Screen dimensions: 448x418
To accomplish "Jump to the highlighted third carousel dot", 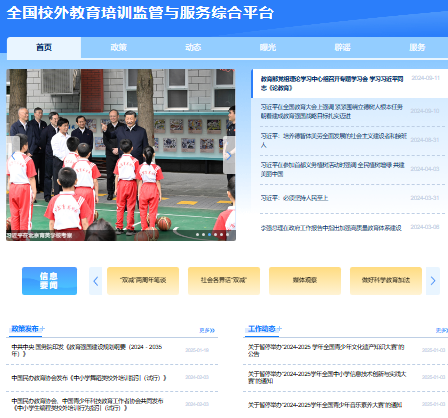I will point(209,235).
